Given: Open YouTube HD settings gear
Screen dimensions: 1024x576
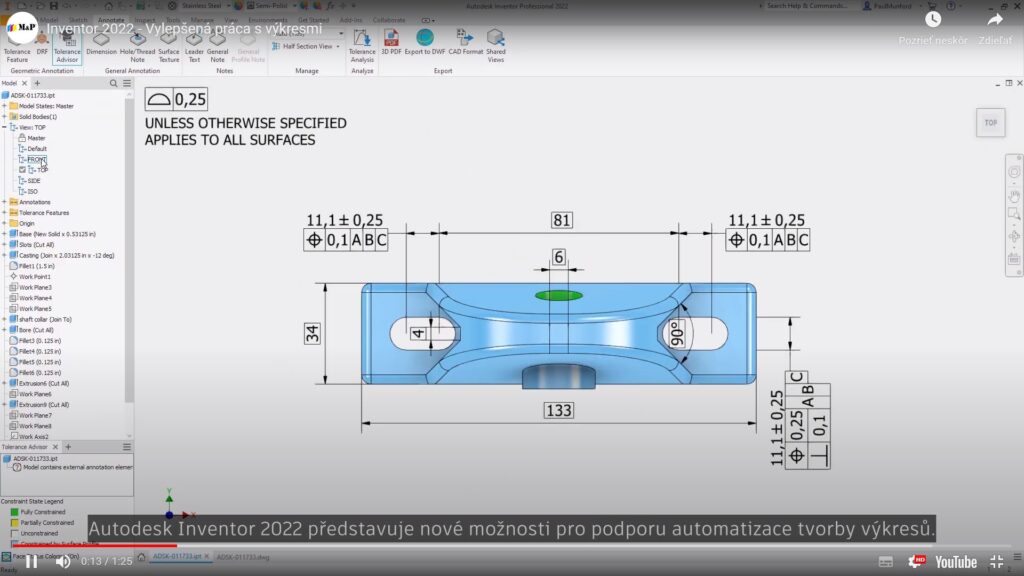Looking at the screenshot, I should point(916,562).
